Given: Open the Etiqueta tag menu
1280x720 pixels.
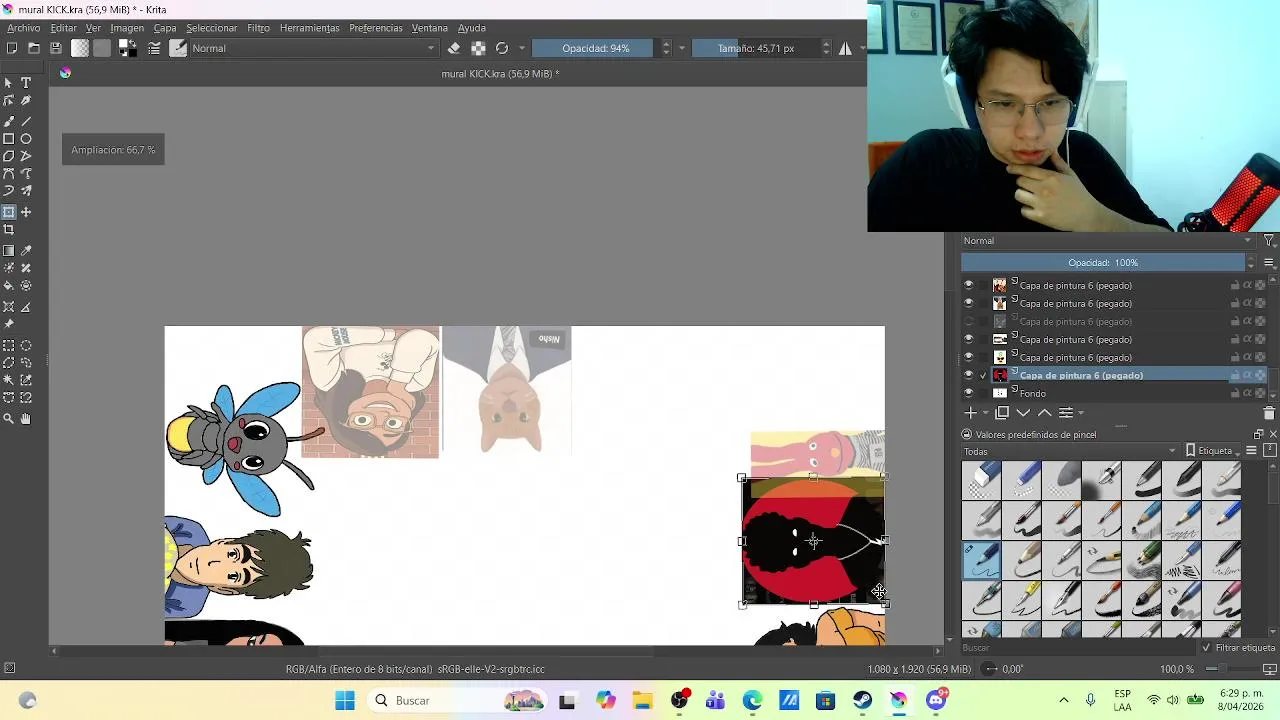Looking at the screenshot, I should coord(1210,451).
